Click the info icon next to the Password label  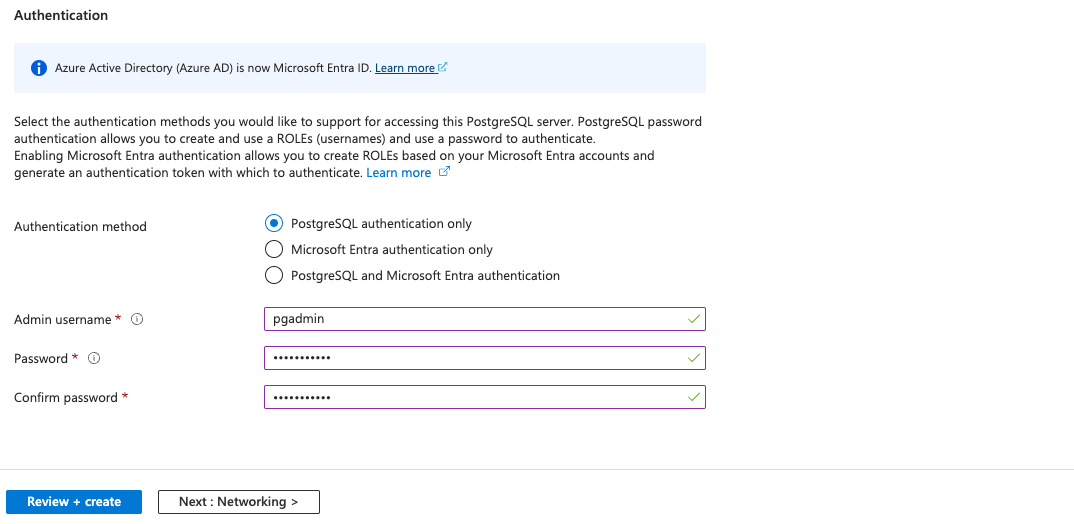94,358
